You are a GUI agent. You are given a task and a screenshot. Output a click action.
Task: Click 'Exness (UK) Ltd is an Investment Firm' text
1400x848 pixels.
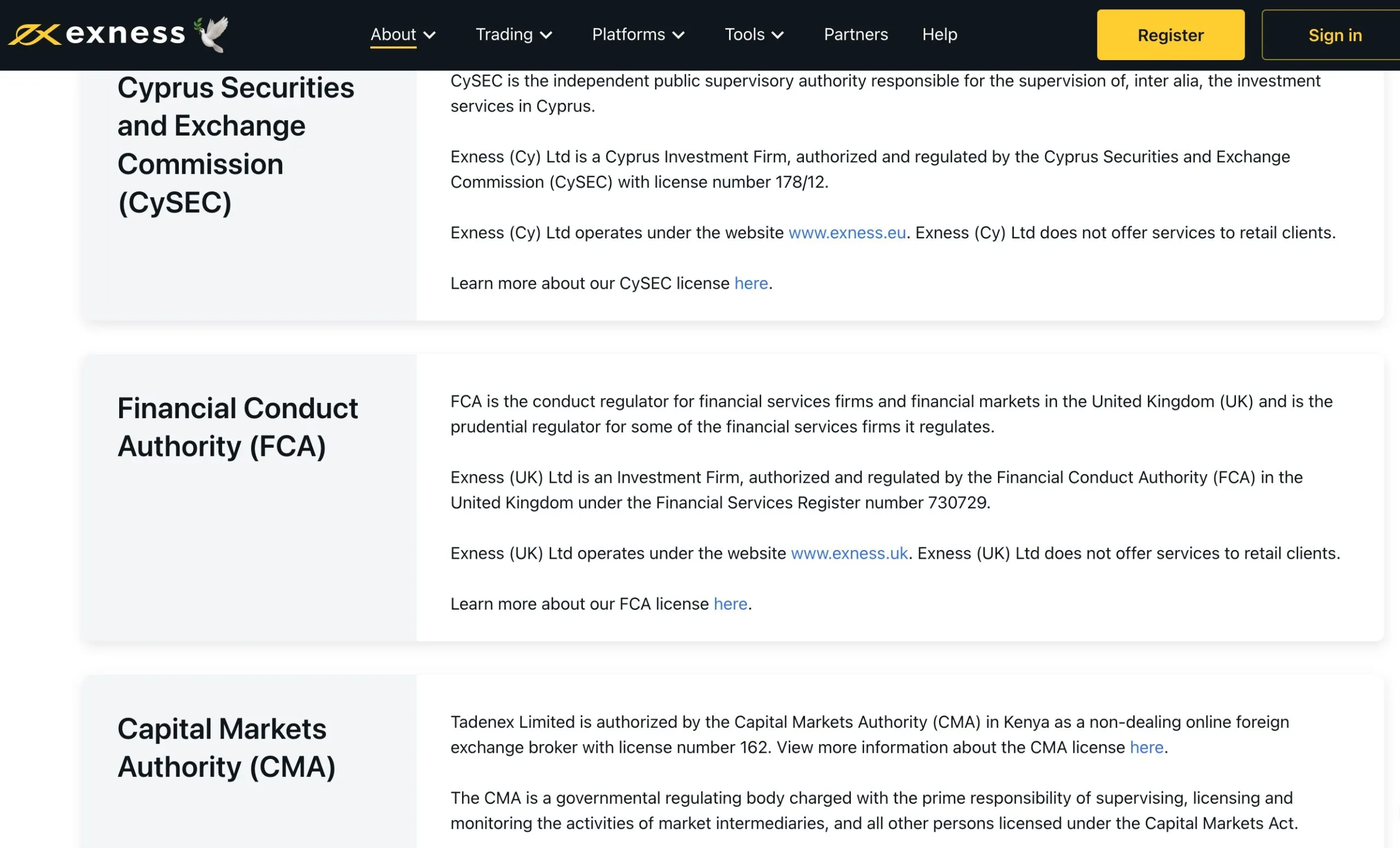click(x=596, y=478)
